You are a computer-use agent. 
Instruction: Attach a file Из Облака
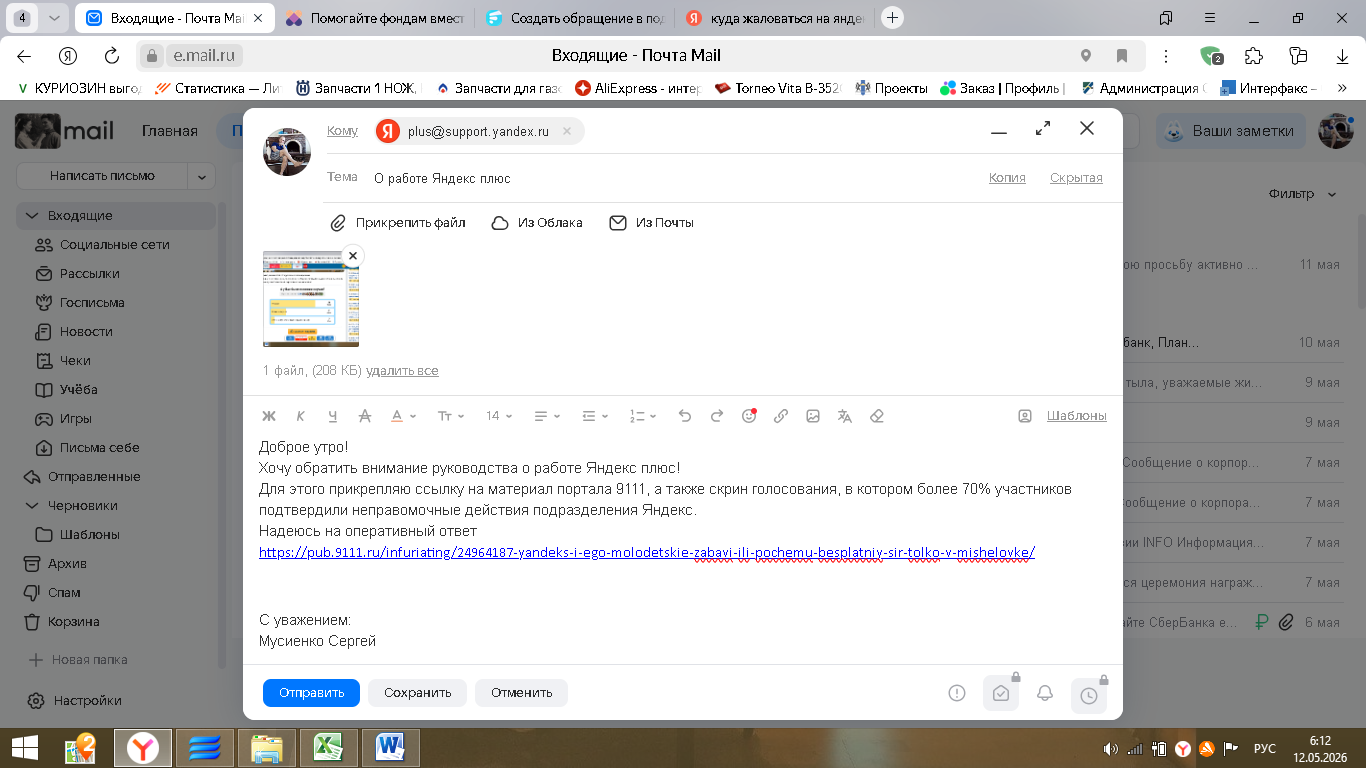[x=537, y=223]
